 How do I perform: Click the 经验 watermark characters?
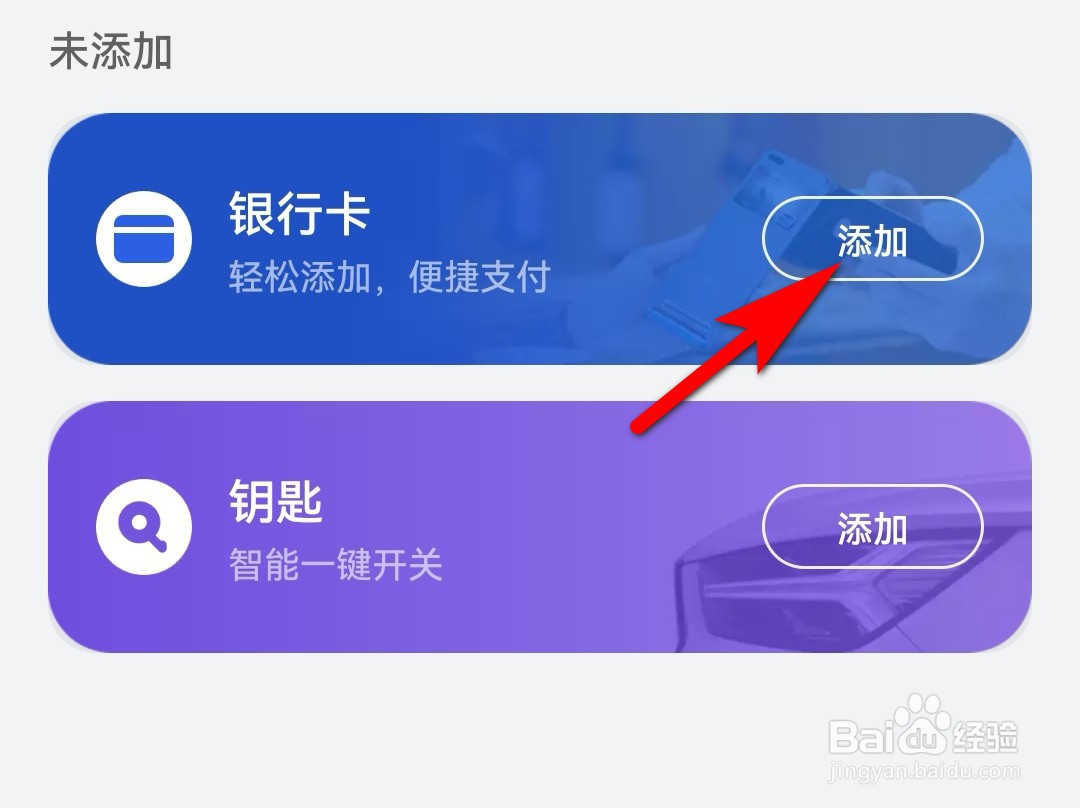tap(986, 736)
